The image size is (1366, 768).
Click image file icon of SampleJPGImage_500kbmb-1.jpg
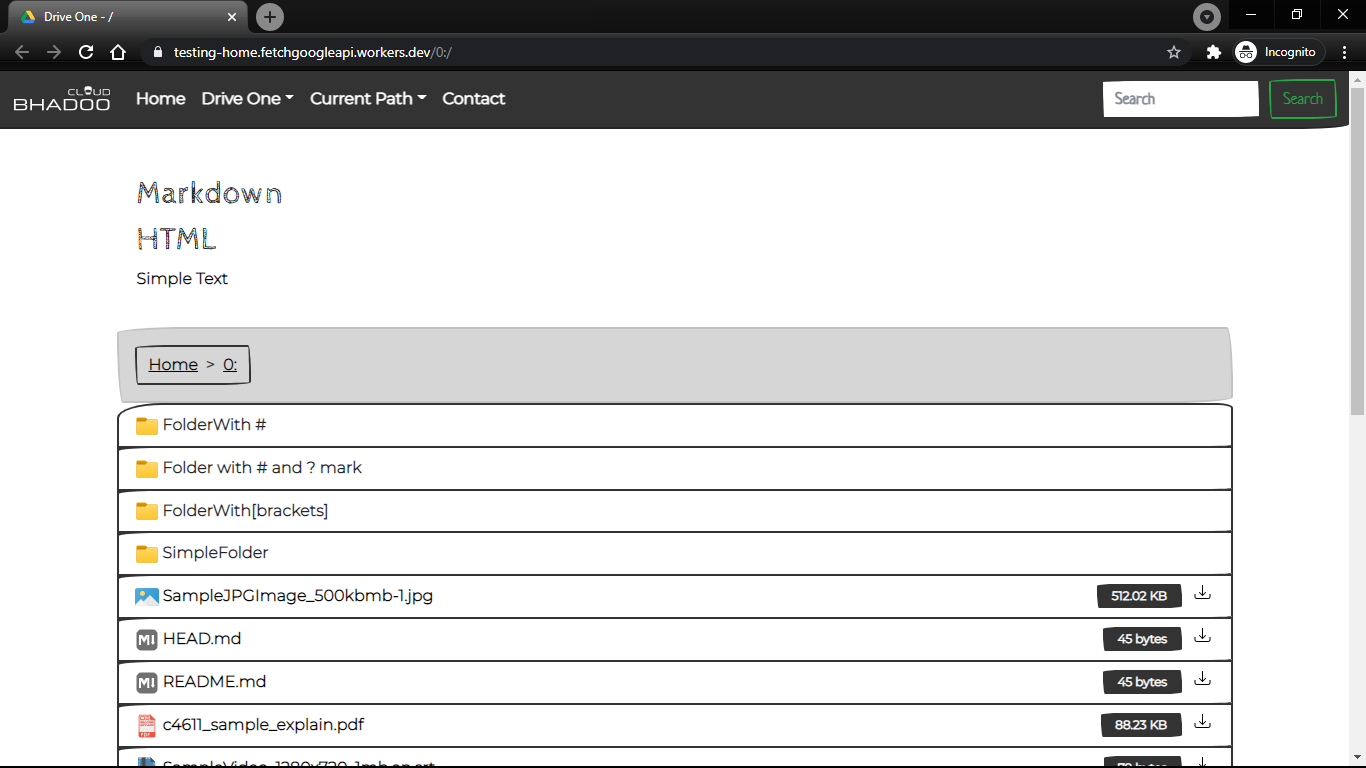pos(147,597)
